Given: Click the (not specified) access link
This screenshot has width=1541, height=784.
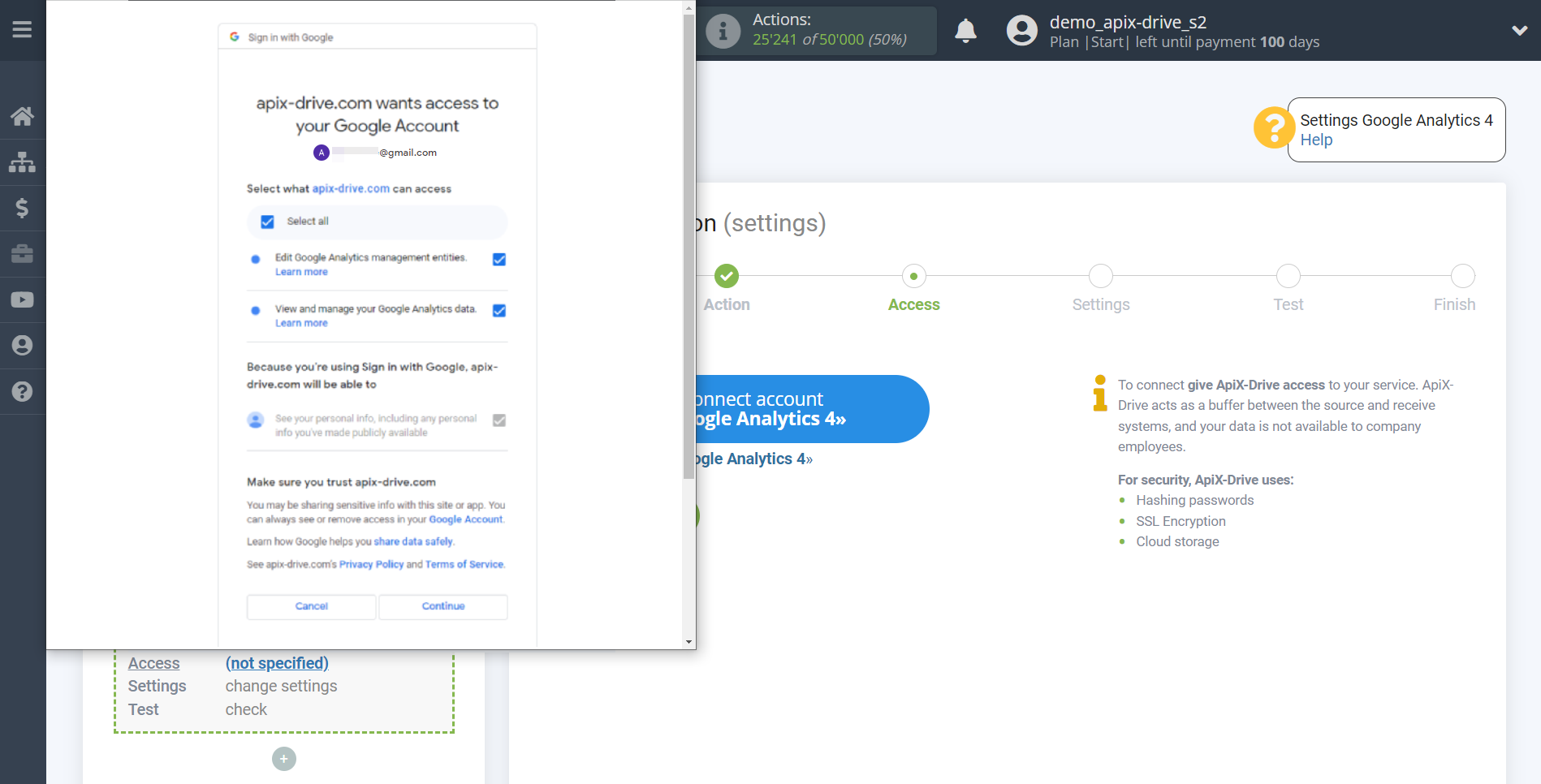Looking at the screenshot, I should click(x=277, y=663).
